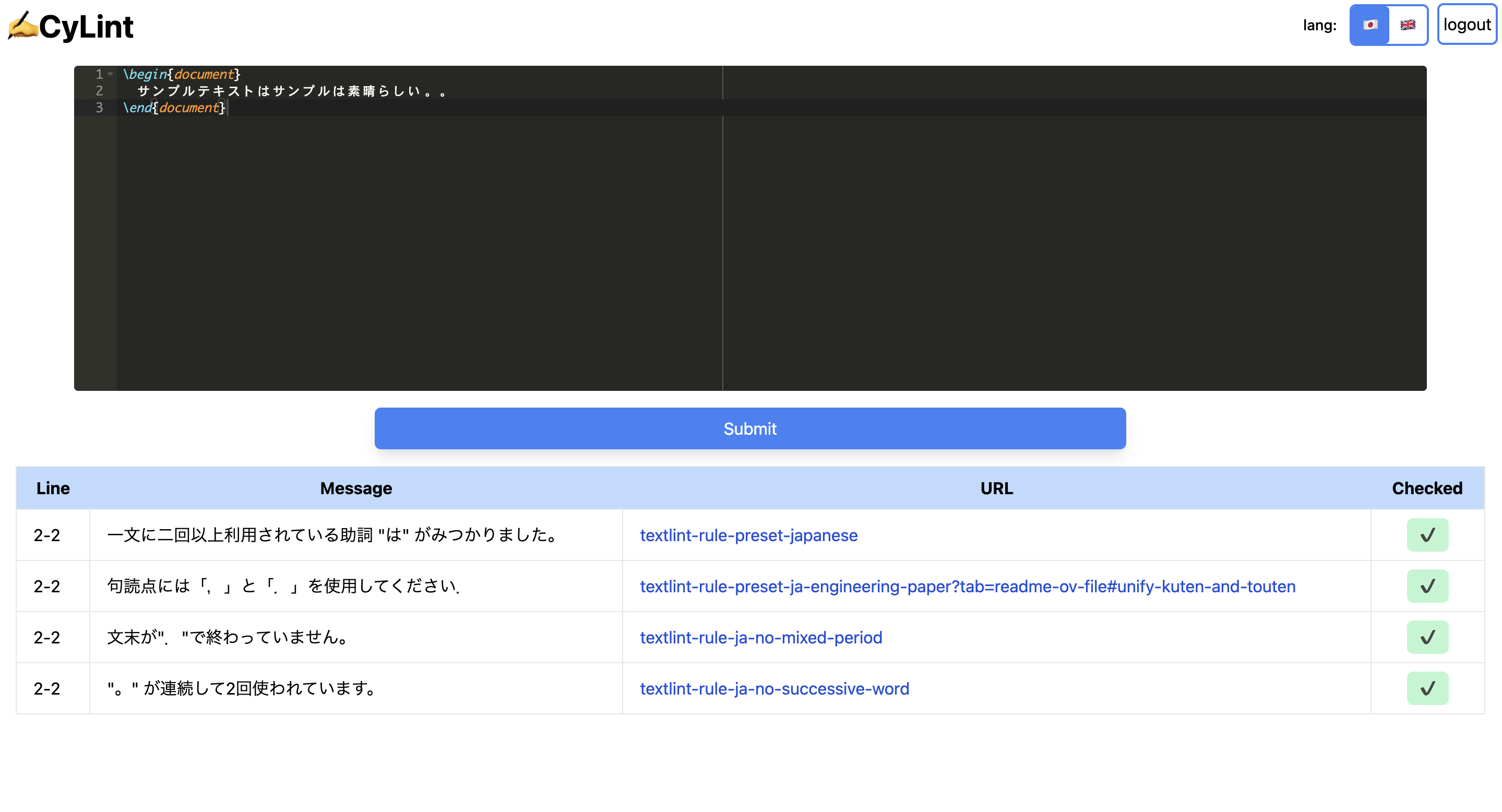Click the Line column header
The width and height of the screenshot is (1502, 812).
53,488
